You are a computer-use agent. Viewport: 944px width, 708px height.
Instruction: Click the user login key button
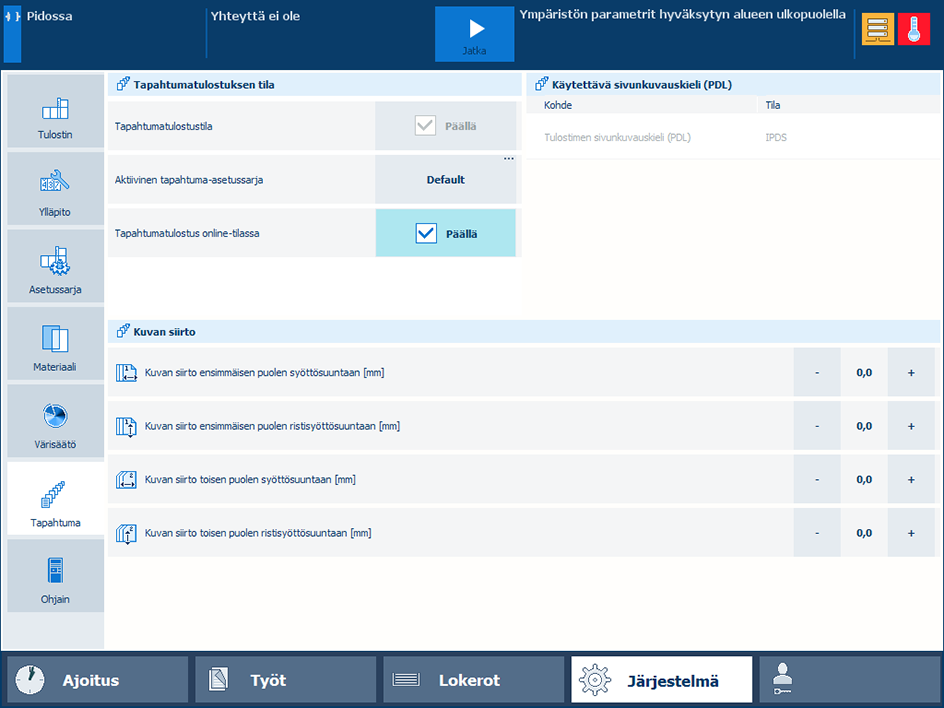849,680
